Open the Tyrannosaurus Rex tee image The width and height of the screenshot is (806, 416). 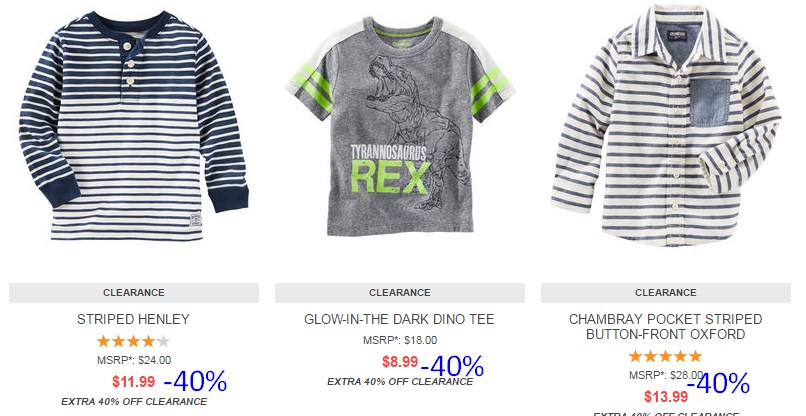tap(400, 125)
